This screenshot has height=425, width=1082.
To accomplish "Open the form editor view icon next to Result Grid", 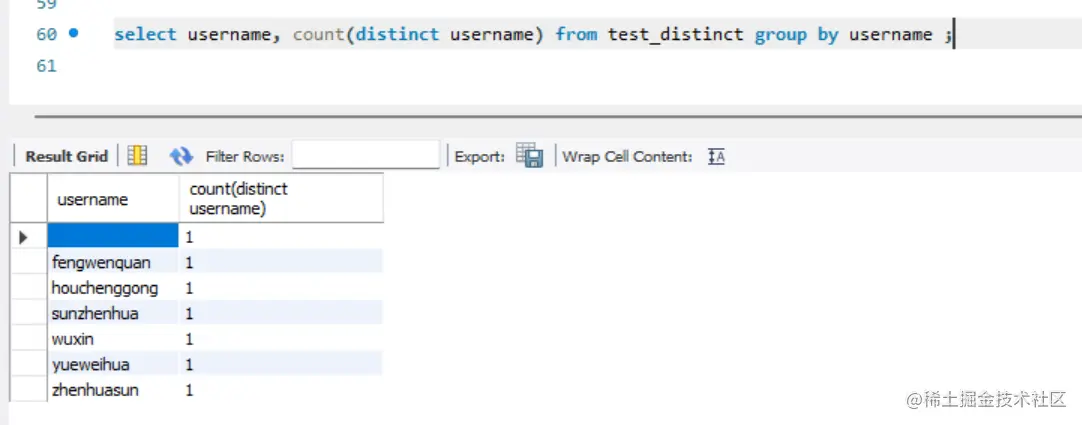I will 138,156.
